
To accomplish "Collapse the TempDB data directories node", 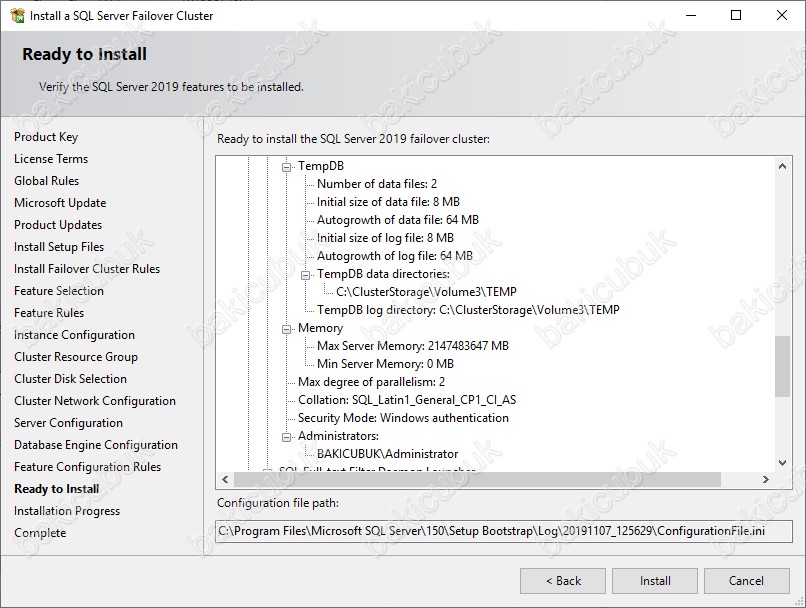I will pos(305,275).
